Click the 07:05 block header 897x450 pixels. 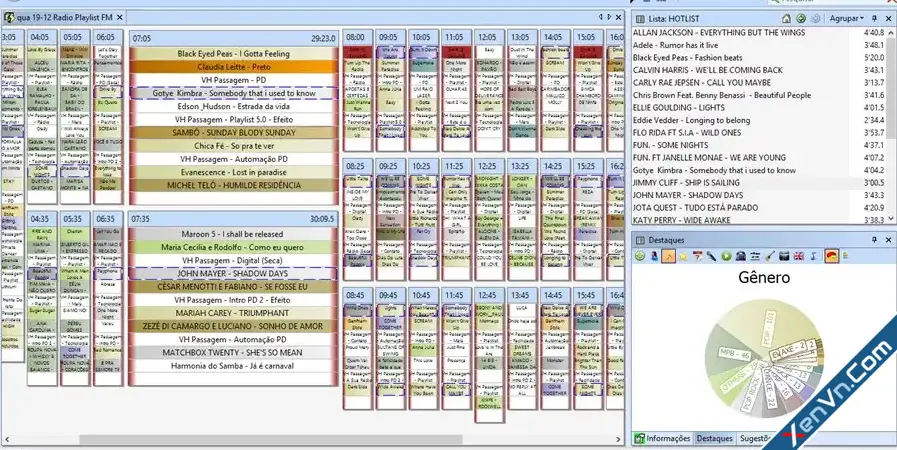233,38
